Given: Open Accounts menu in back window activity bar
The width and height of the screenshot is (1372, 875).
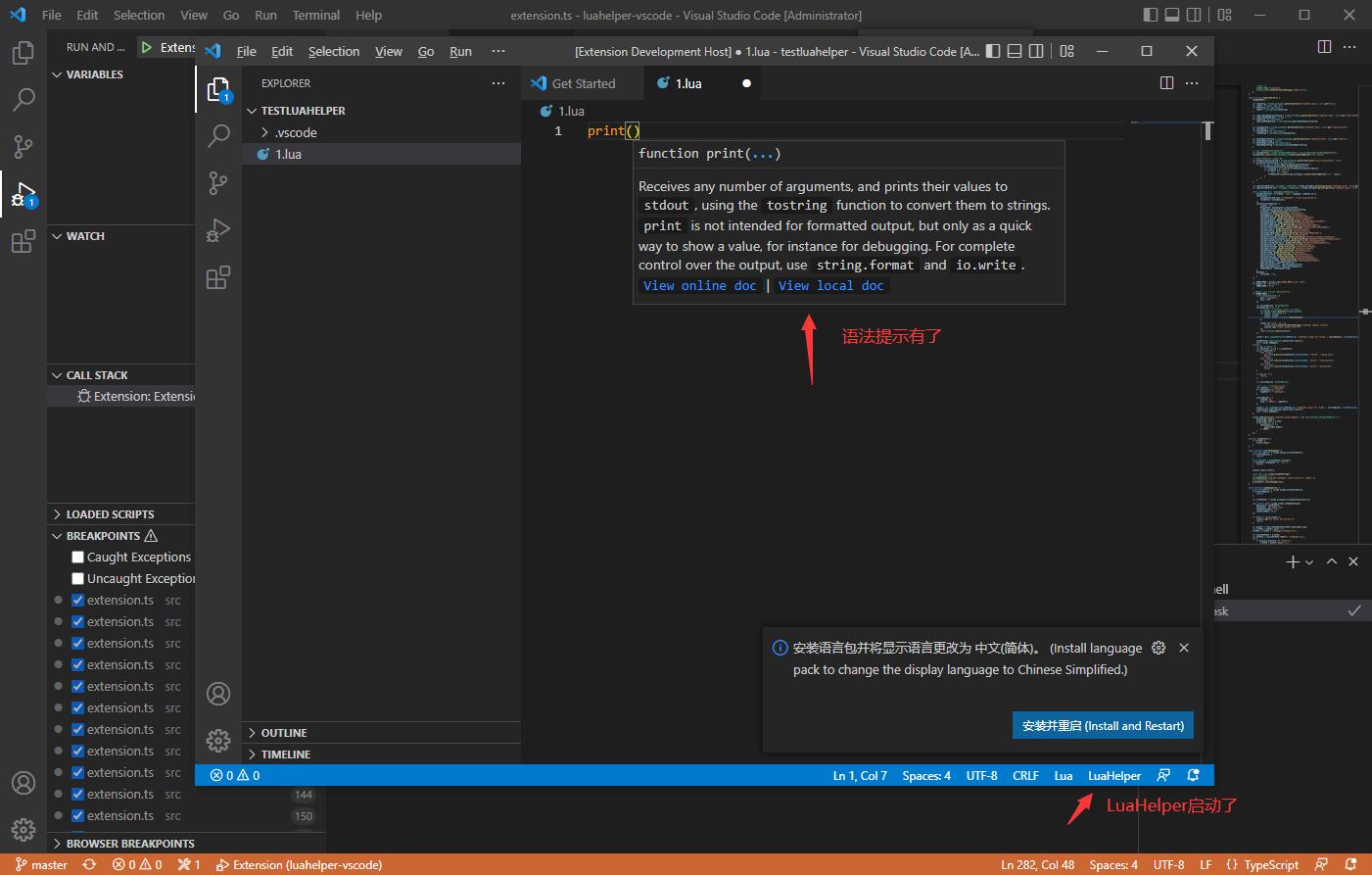Looking at the screenshot, I should (24, 783).
